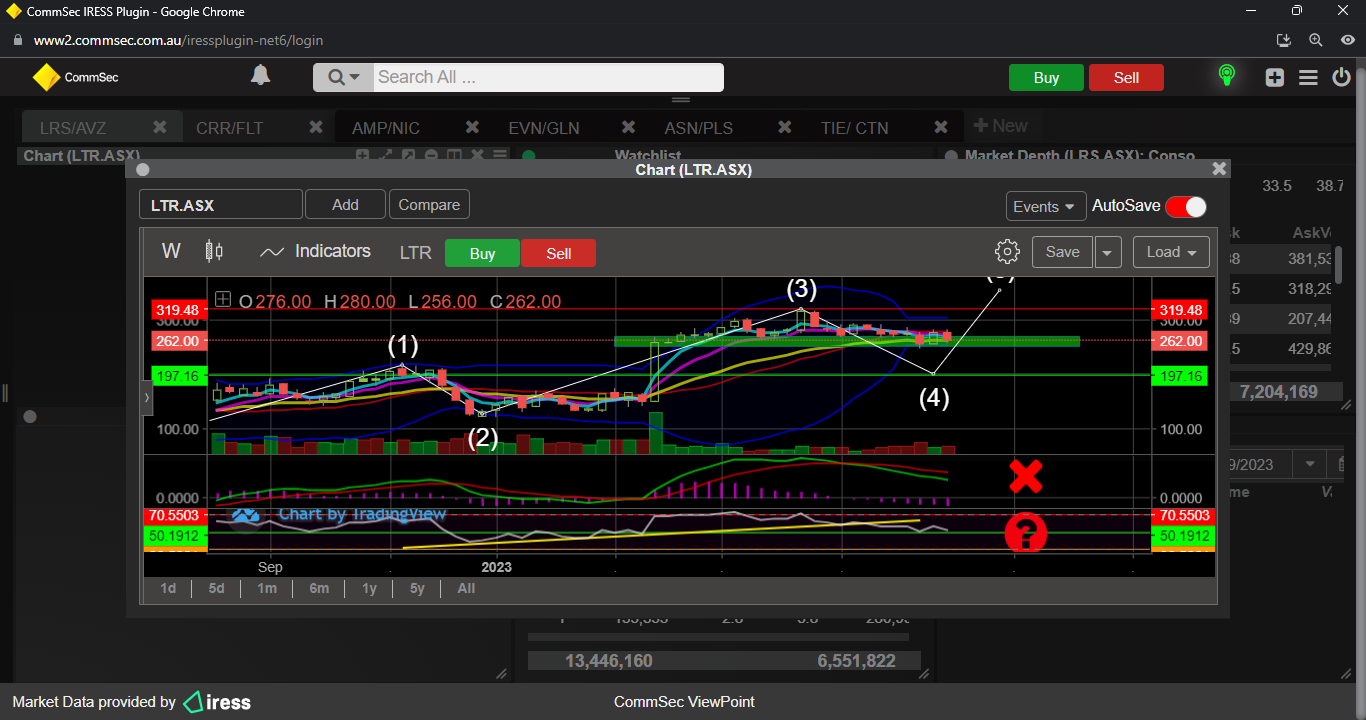Open chart settings gear icon
This screenshot has height=720, width=1366.
click(x=1007, y=252)
